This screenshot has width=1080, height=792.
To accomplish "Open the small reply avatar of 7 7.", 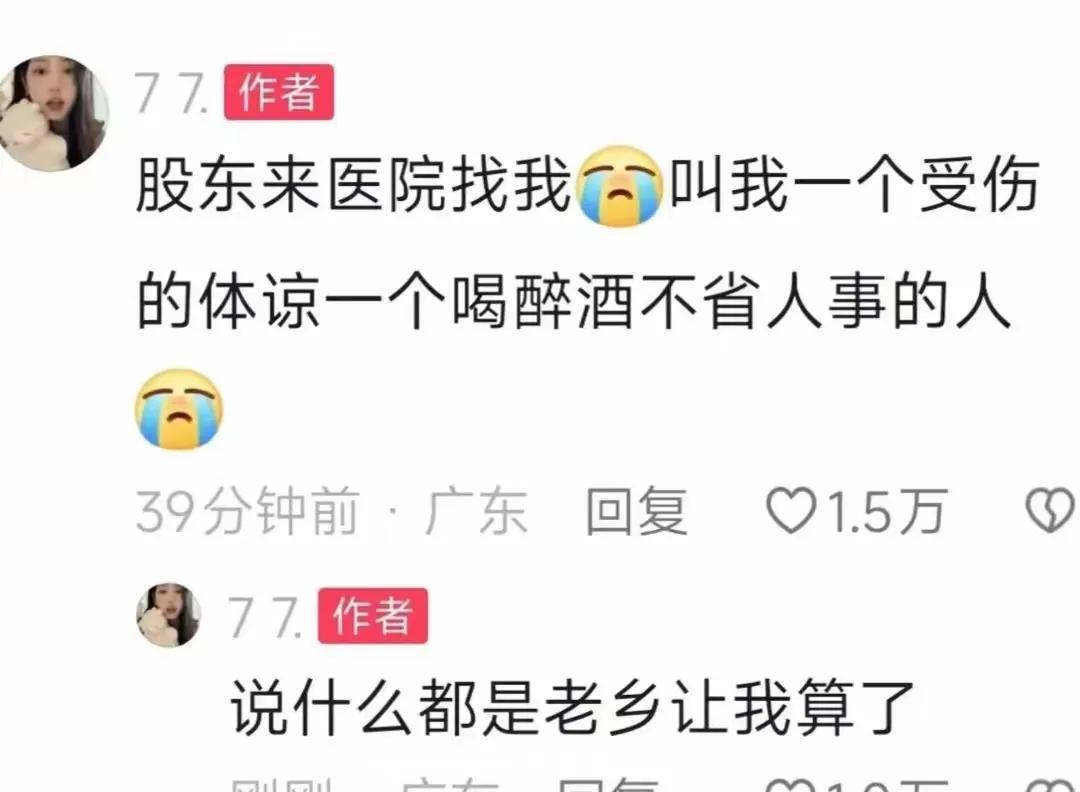I will (x=169, y=614).
